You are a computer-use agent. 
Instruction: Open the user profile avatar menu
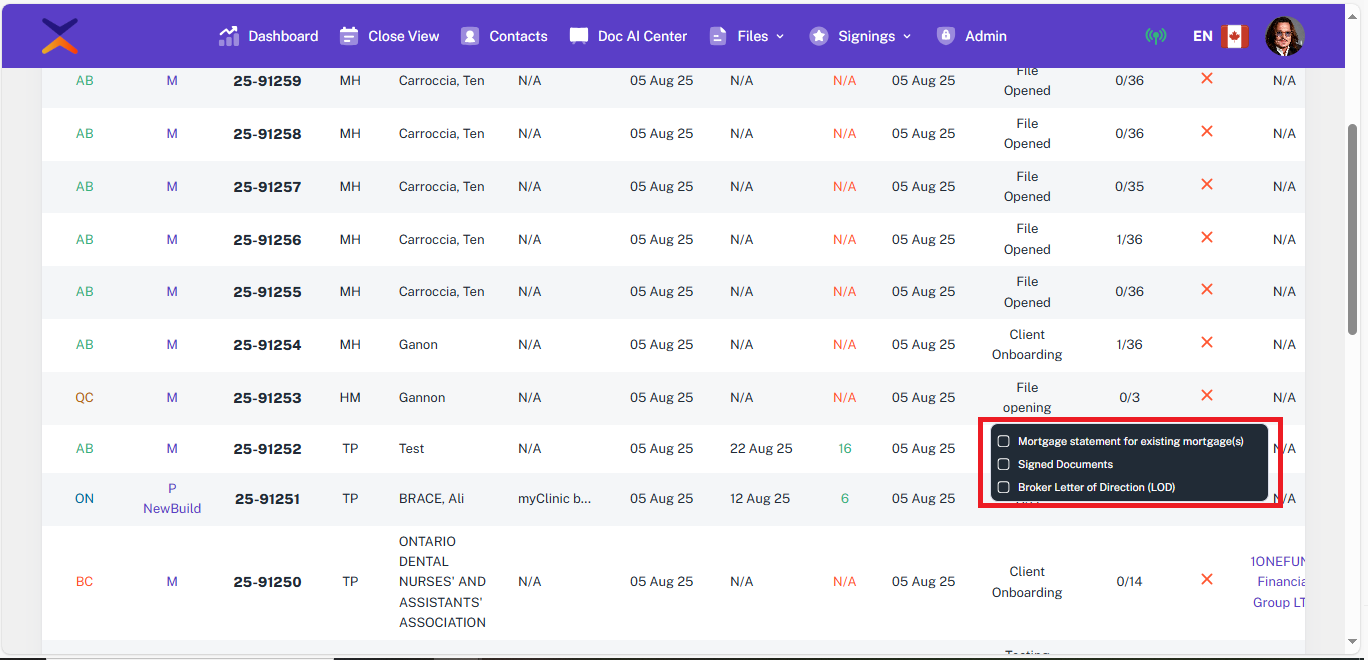[1284, 36]
